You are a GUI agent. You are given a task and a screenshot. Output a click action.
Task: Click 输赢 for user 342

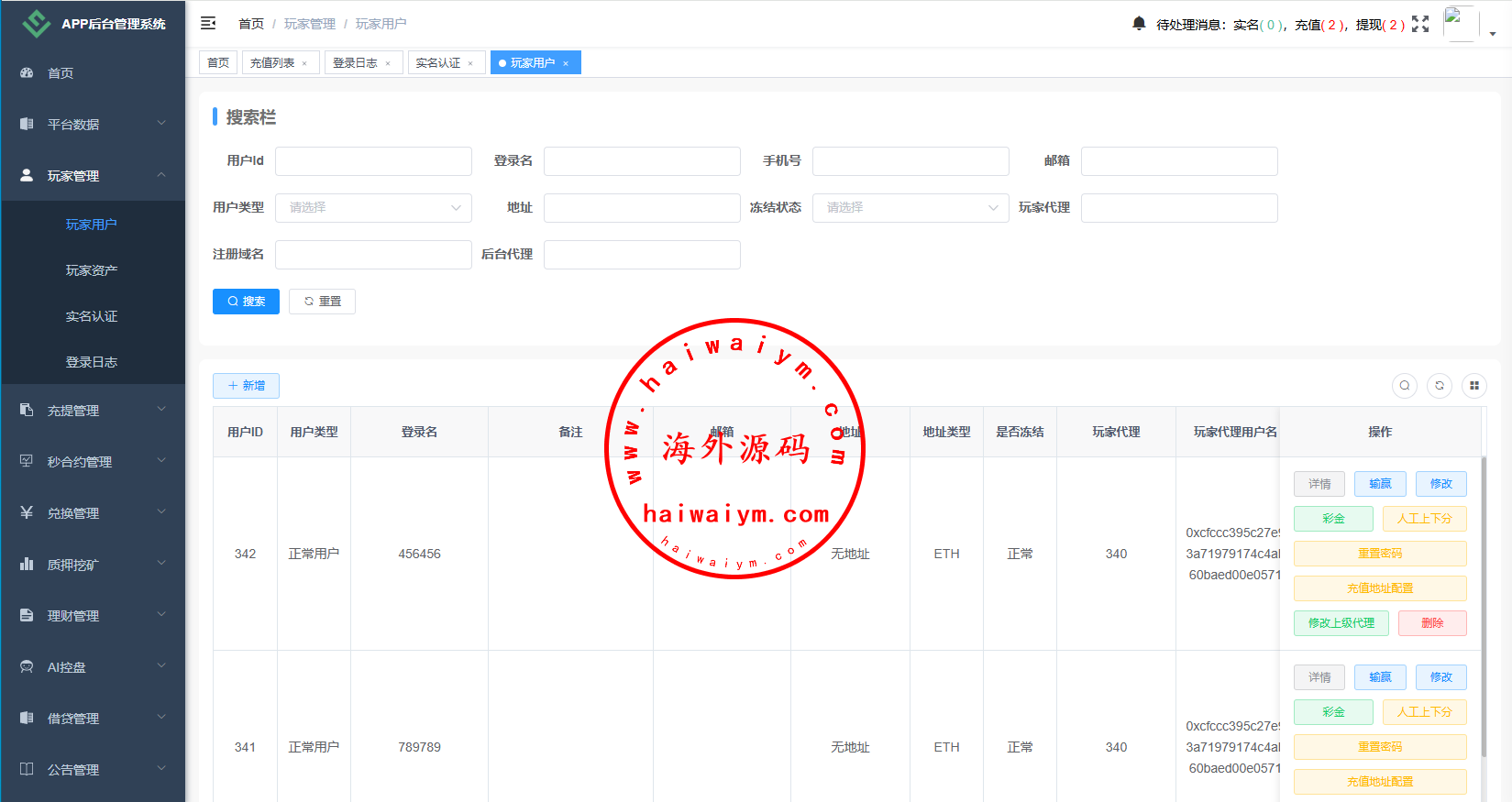1380,484
